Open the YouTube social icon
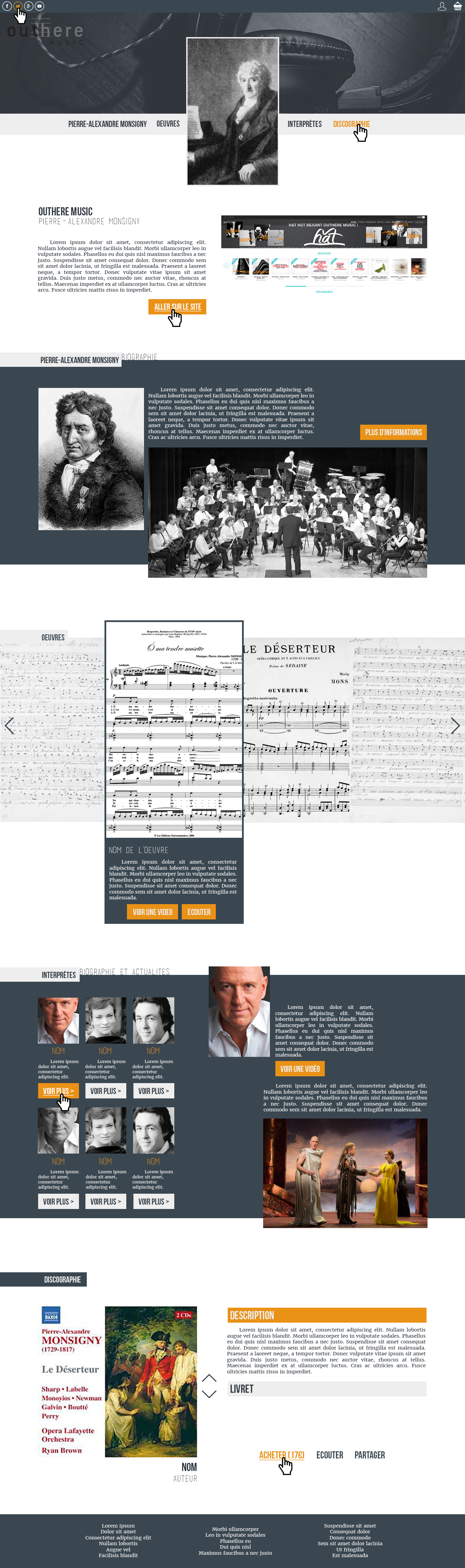Screen dimensions: 465x1568 (39, 6)
